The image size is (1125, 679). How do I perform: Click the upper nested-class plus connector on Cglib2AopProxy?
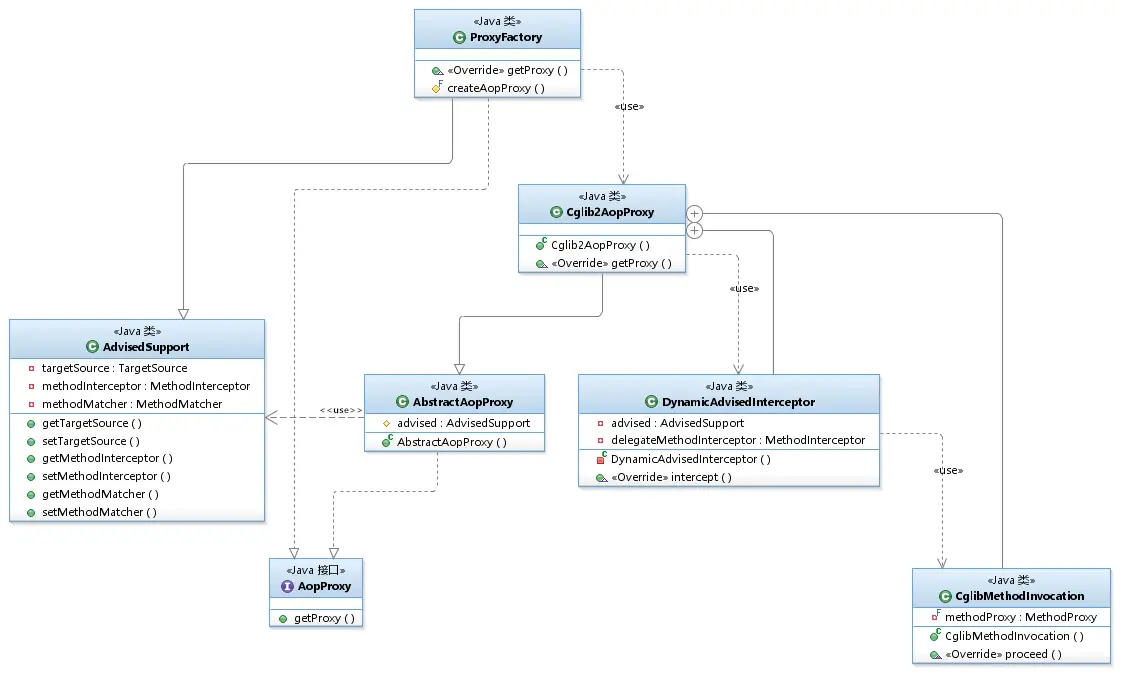point(695,213)
